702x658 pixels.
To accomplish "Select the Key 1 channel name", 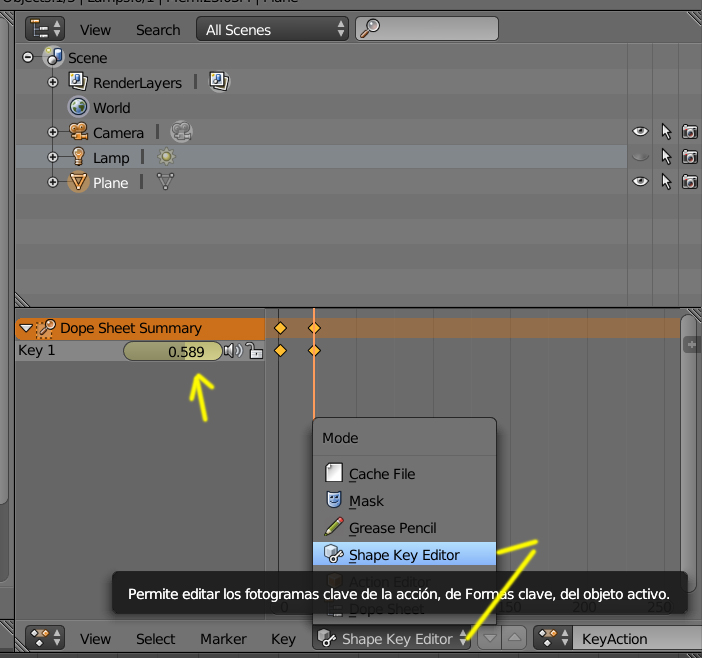I will coord(37,350).
